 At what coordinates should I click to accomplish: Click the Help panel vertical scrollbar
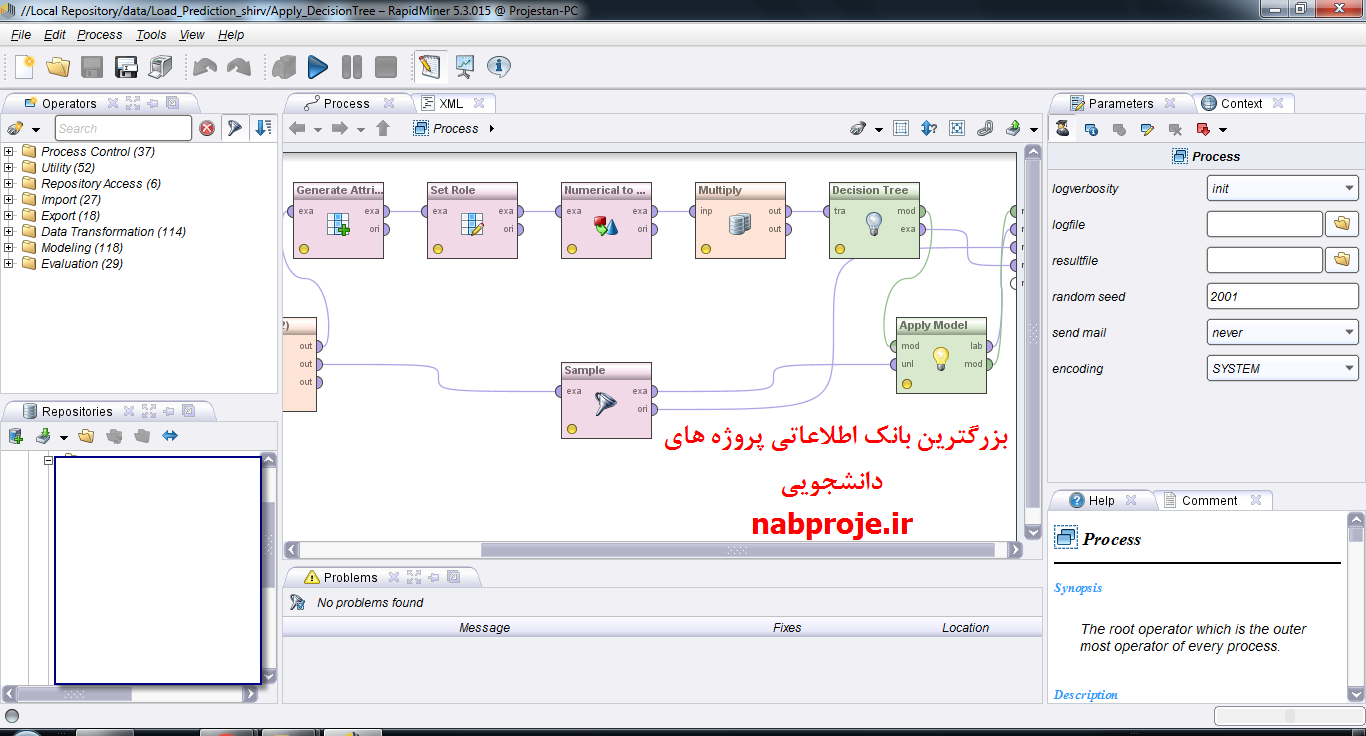pos(1356,606)
